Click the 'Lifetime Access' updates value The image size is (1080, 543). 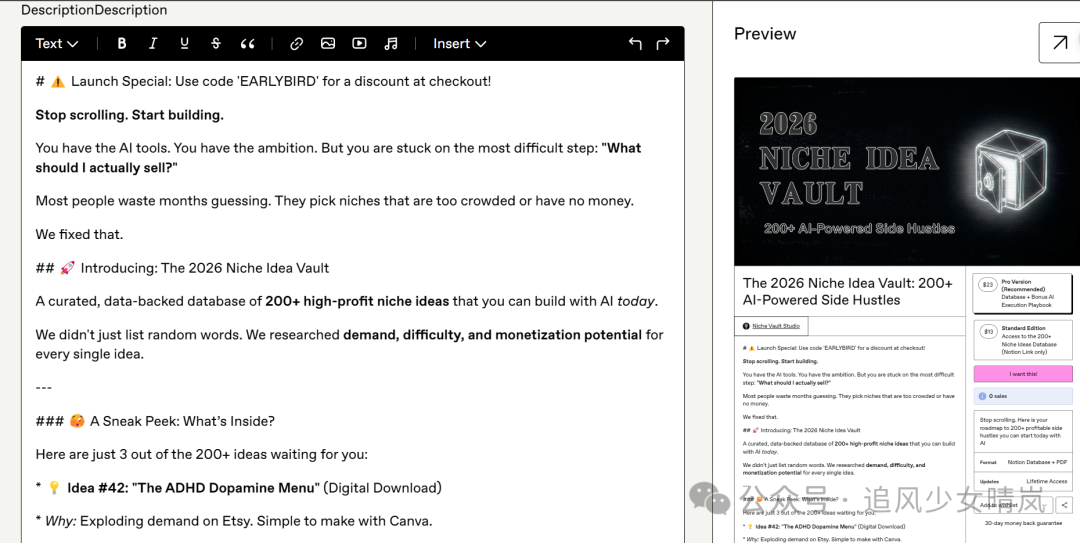pos(1047,482)
